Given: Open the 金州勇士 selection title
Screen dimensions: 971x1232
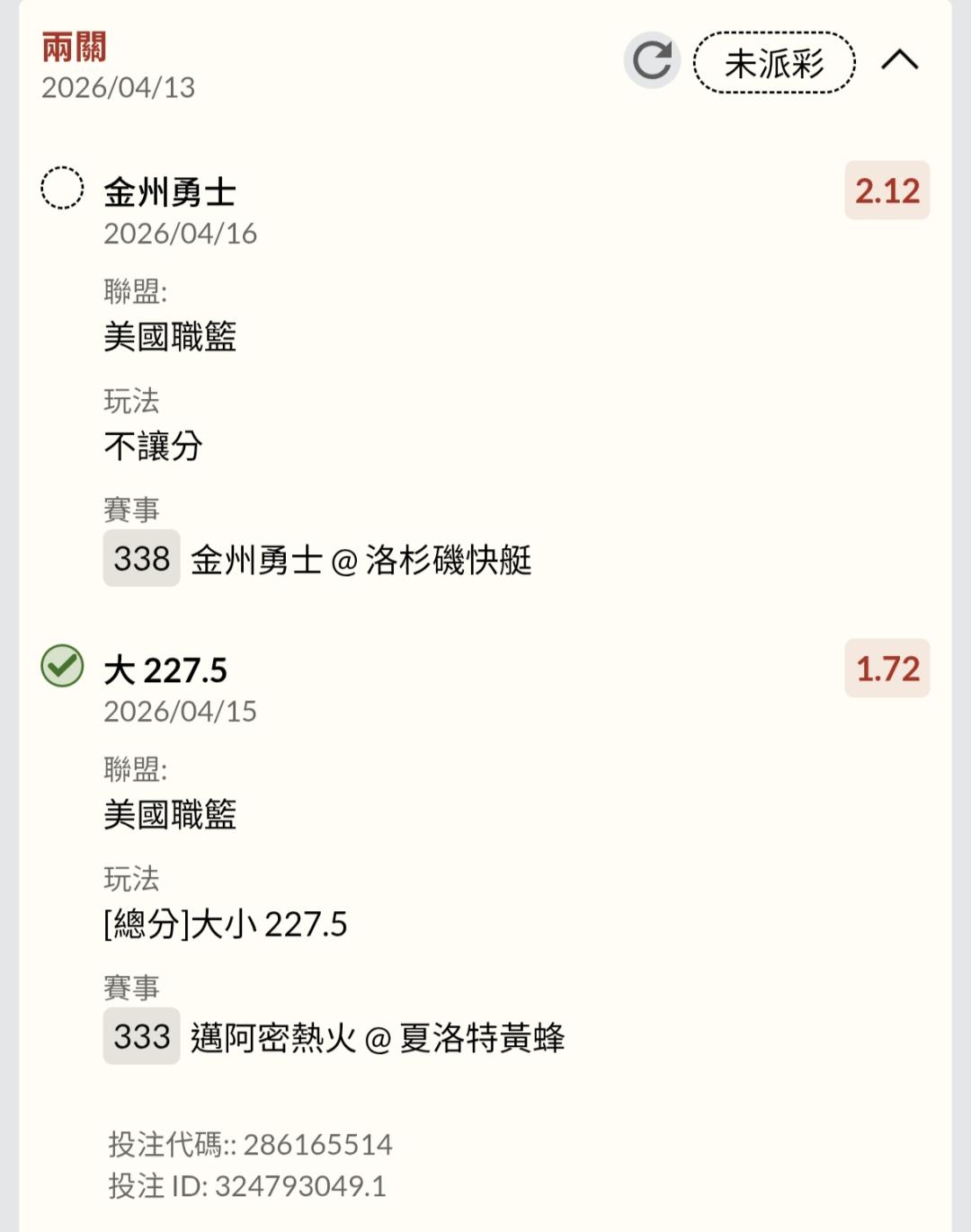Looking at the screenshot, I should [x=170, y=192].
